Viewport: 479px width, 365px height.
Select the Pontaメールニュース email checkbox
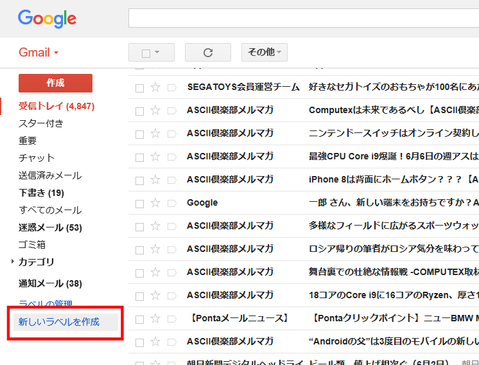pos(139,319)
